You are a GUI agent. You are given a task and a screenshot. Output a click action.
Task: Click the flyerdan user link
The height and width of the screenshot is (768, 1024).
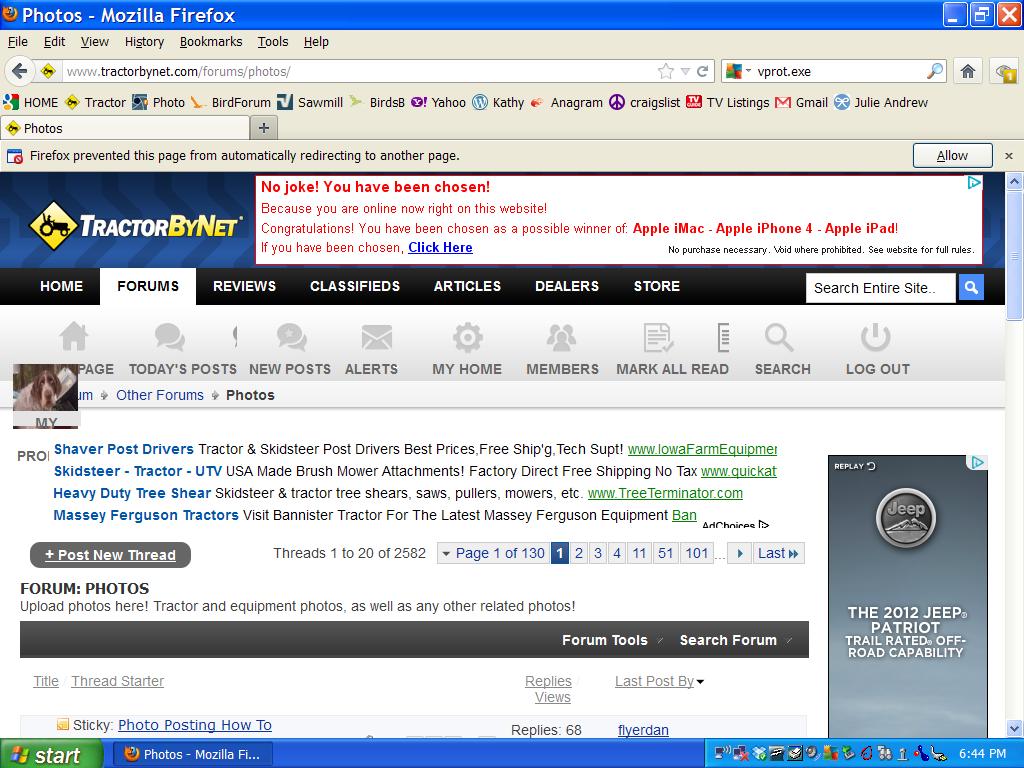(x=643, y=730)
